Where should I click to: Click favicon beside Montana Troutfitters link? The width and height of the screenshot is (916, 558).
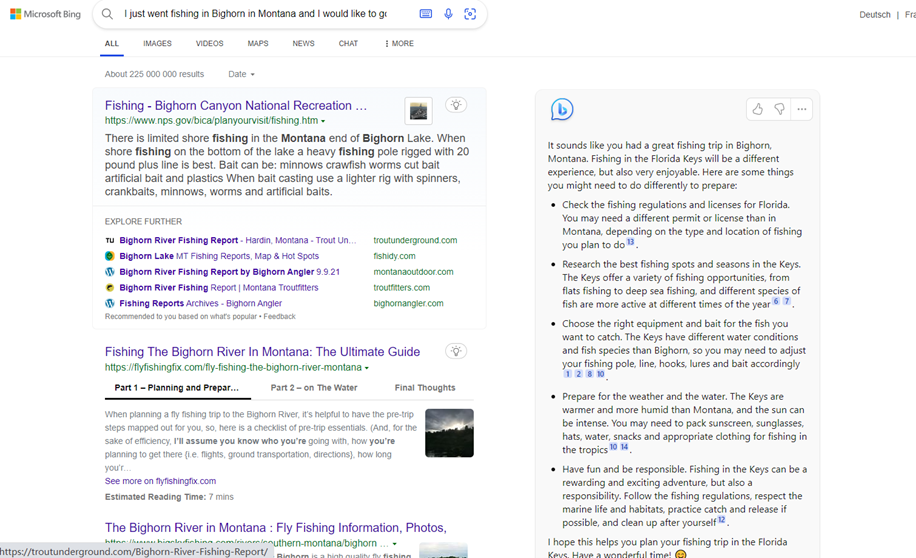point(110,287)
